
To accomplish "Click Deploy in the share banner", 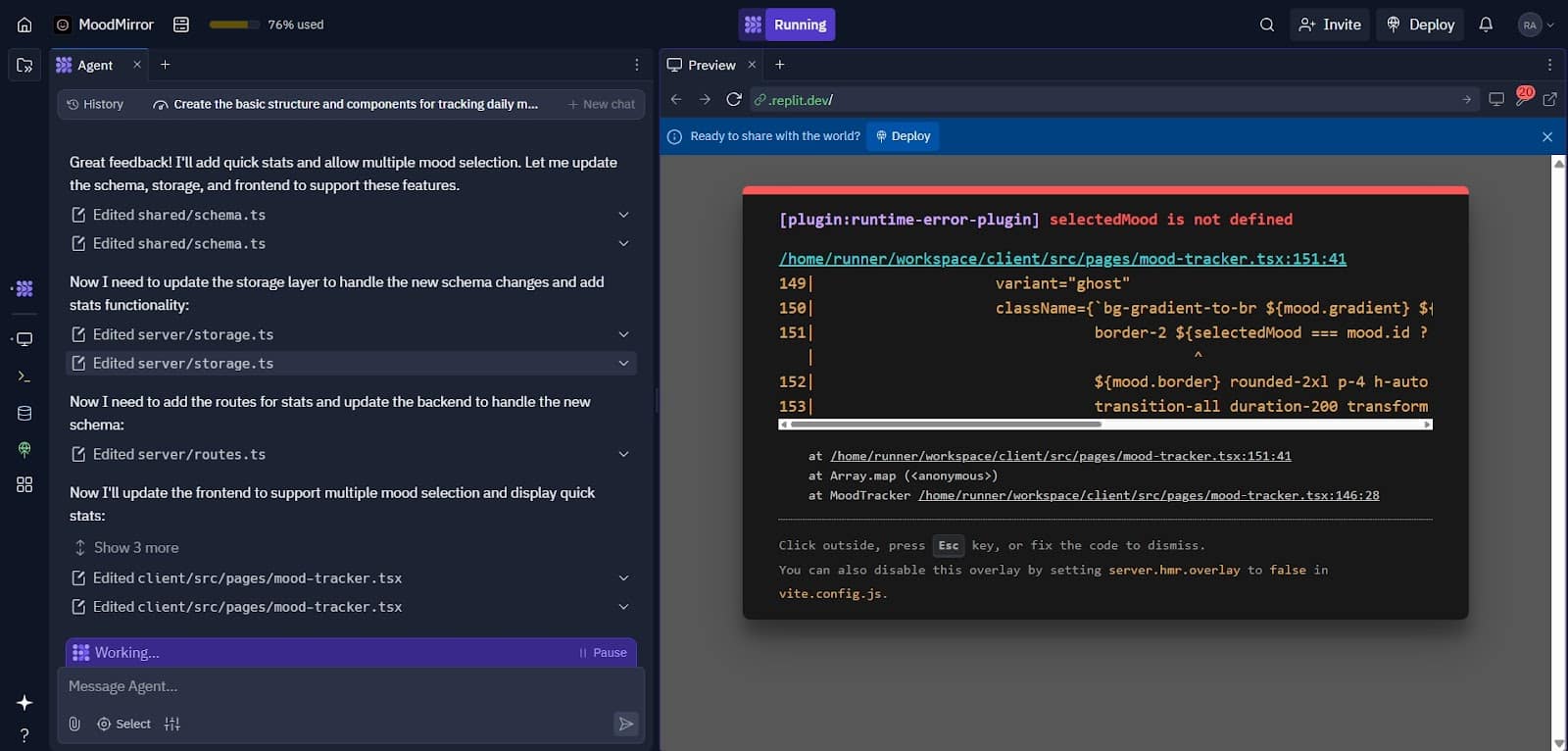I will [903, 136].
